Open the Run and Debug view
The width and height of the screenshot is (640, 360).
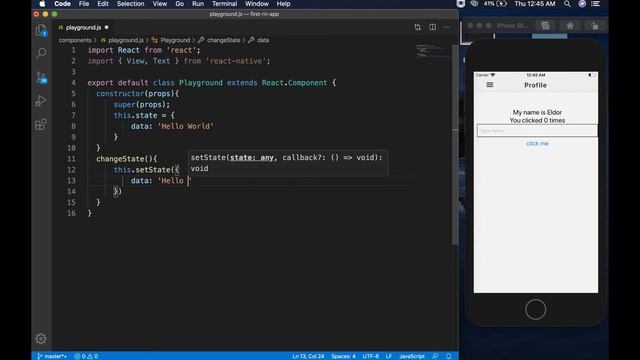coord(41,100)
